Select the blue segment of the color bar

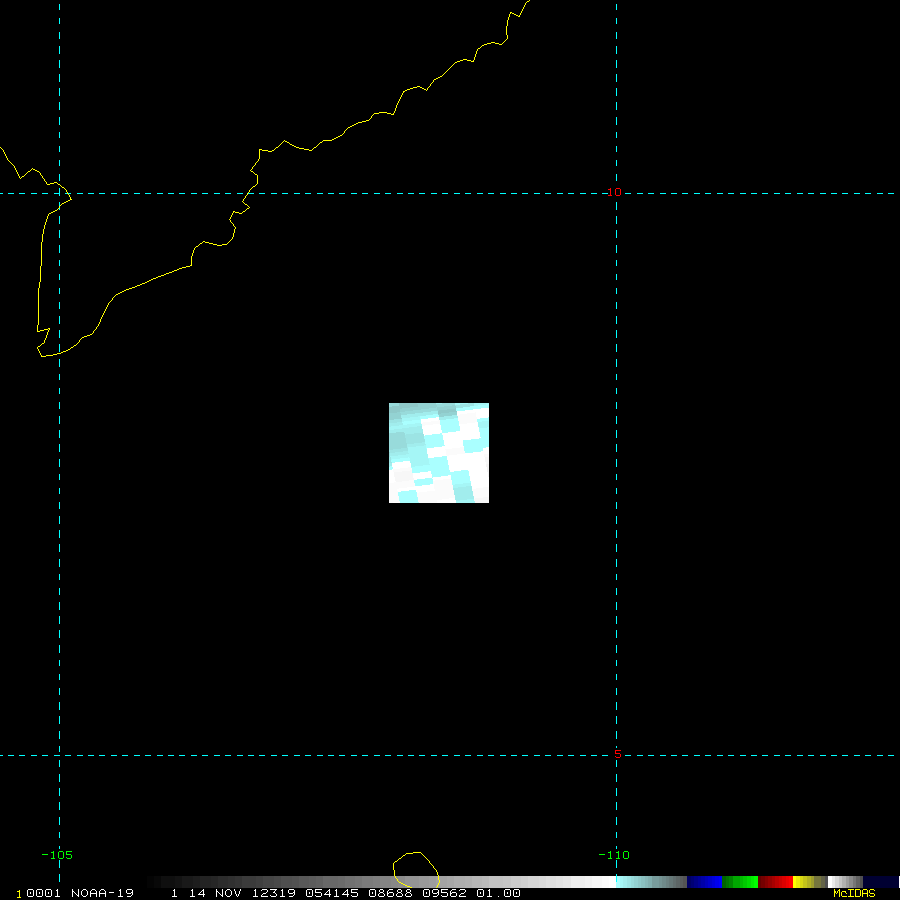[x=704, y=882]
